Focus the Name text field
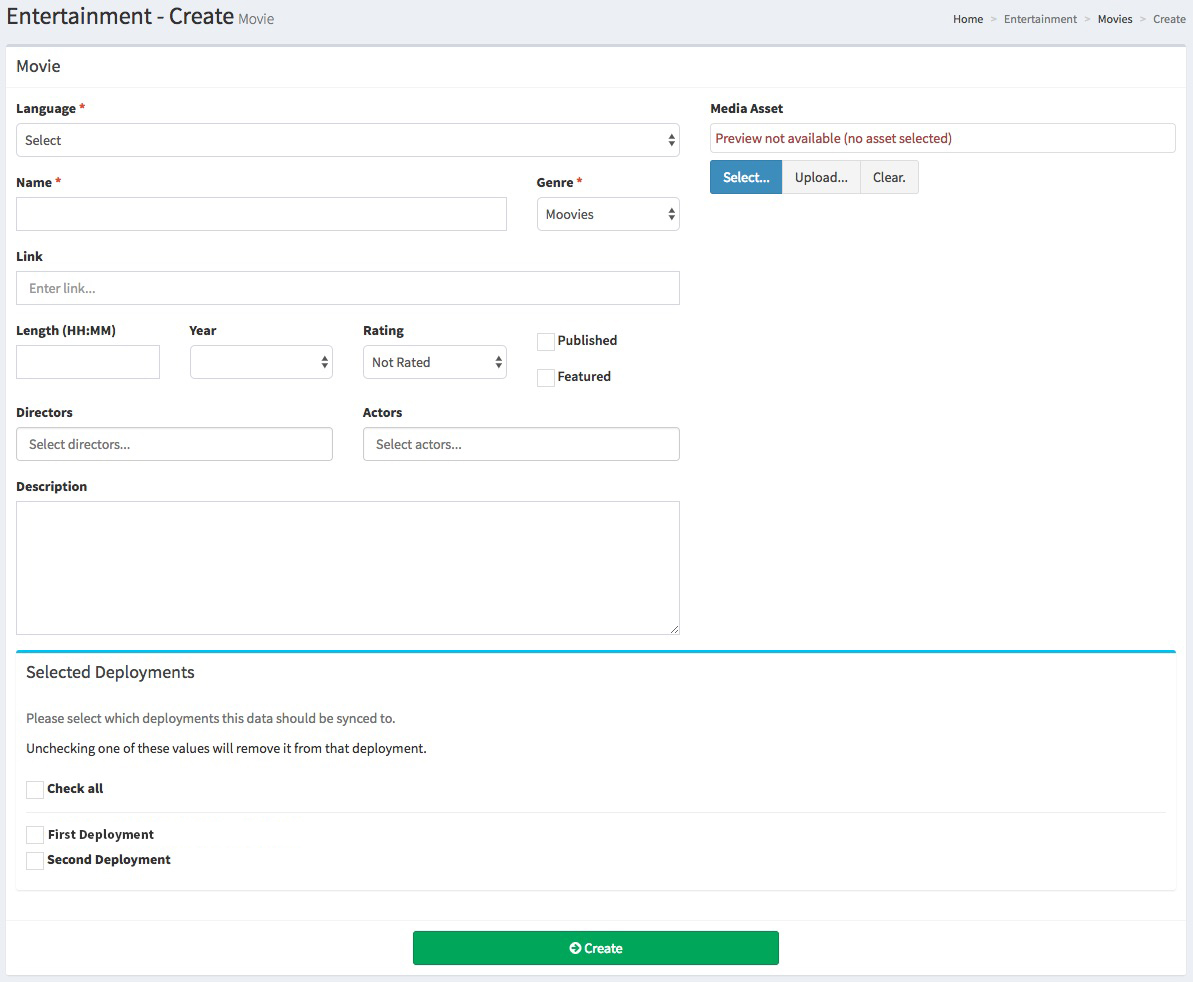Screen dimensions: 1193x982 [261, 214]
